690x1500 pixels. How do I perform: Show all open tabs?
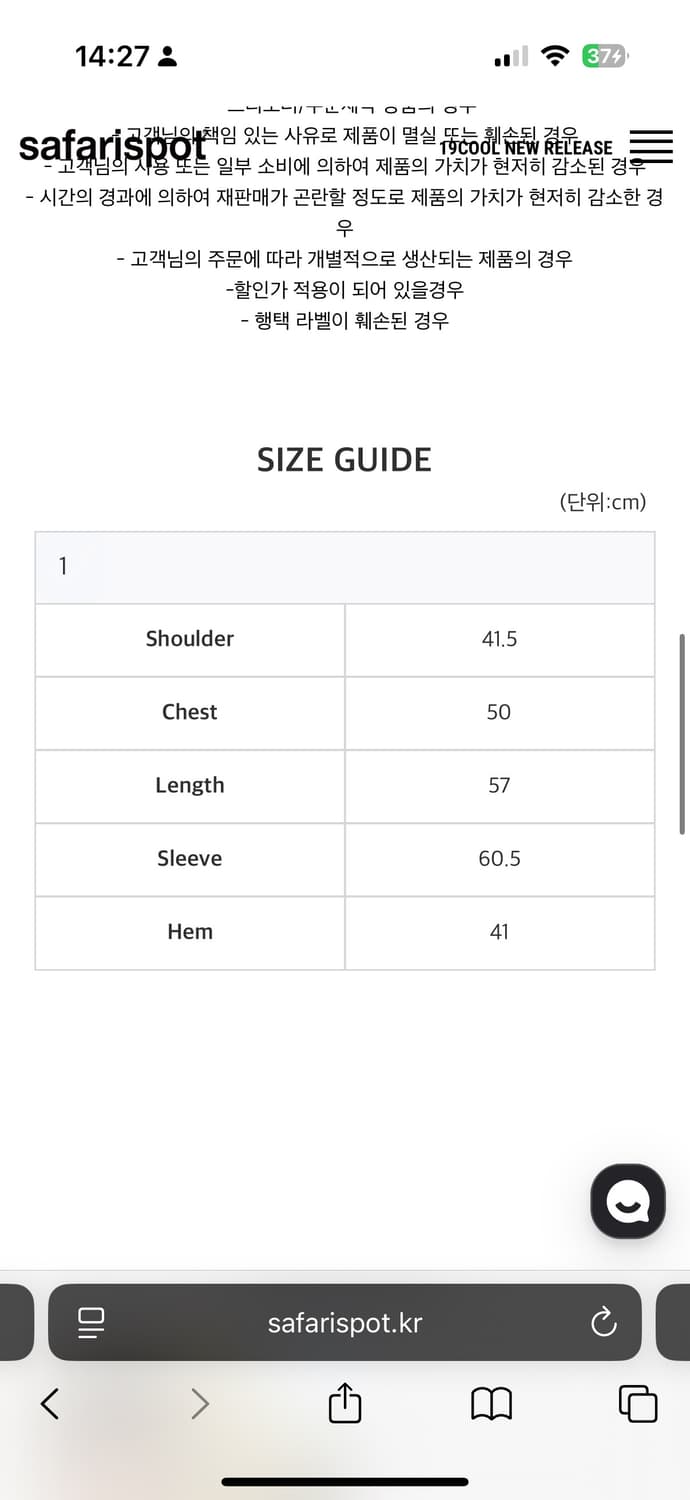tap(637, 1404)
